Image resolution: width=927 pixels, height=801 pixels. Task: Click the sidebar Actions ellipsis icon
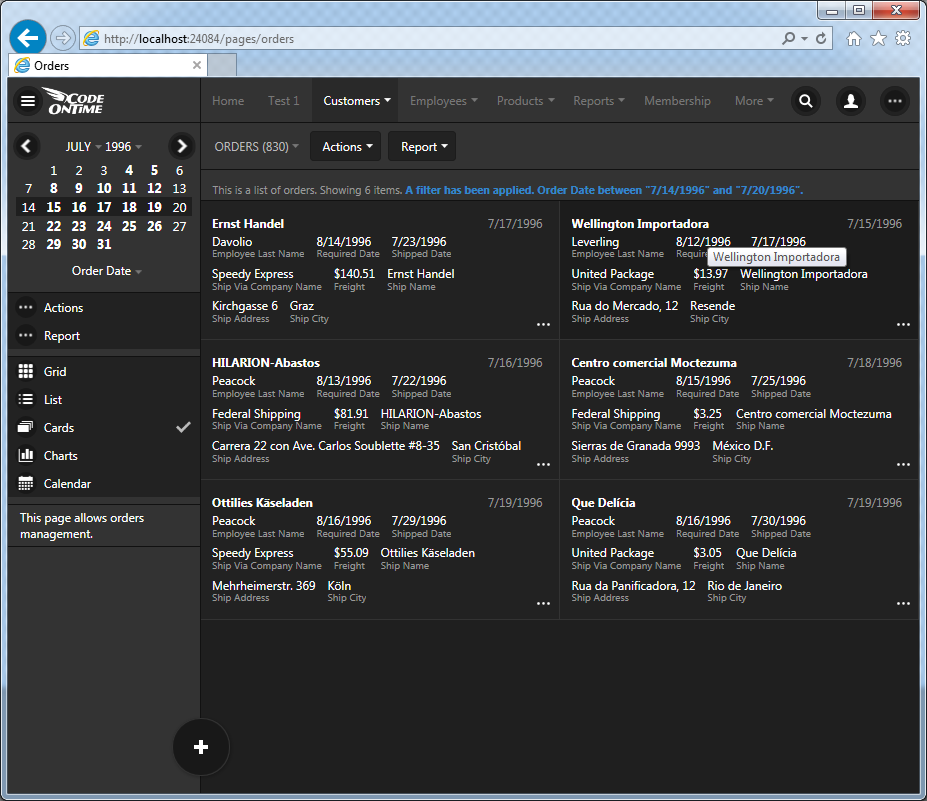point(25,307)
